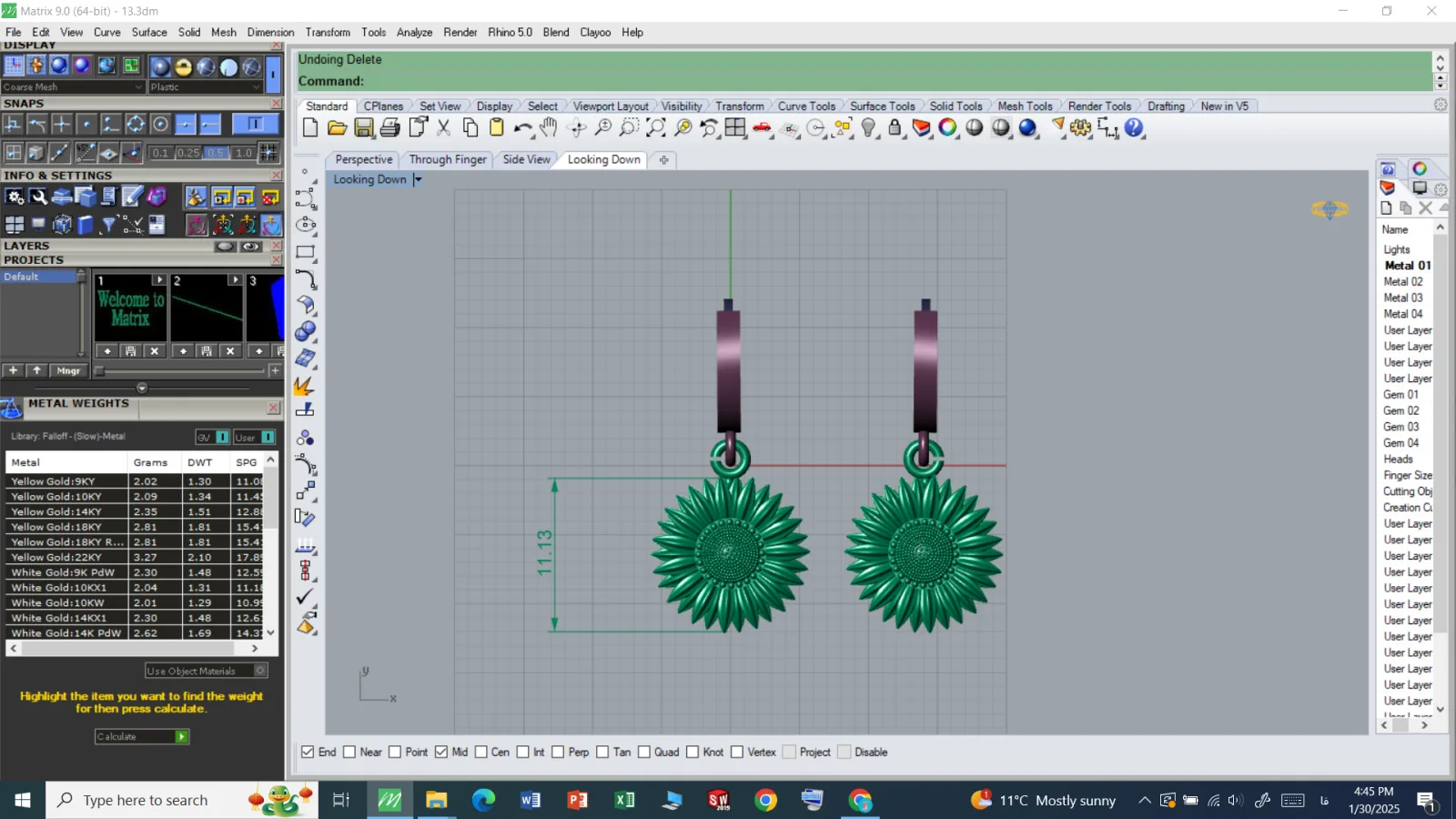Switch to the Perspective viewport tab
This screenshot has width=1456, height=819.
coord(364,159)
